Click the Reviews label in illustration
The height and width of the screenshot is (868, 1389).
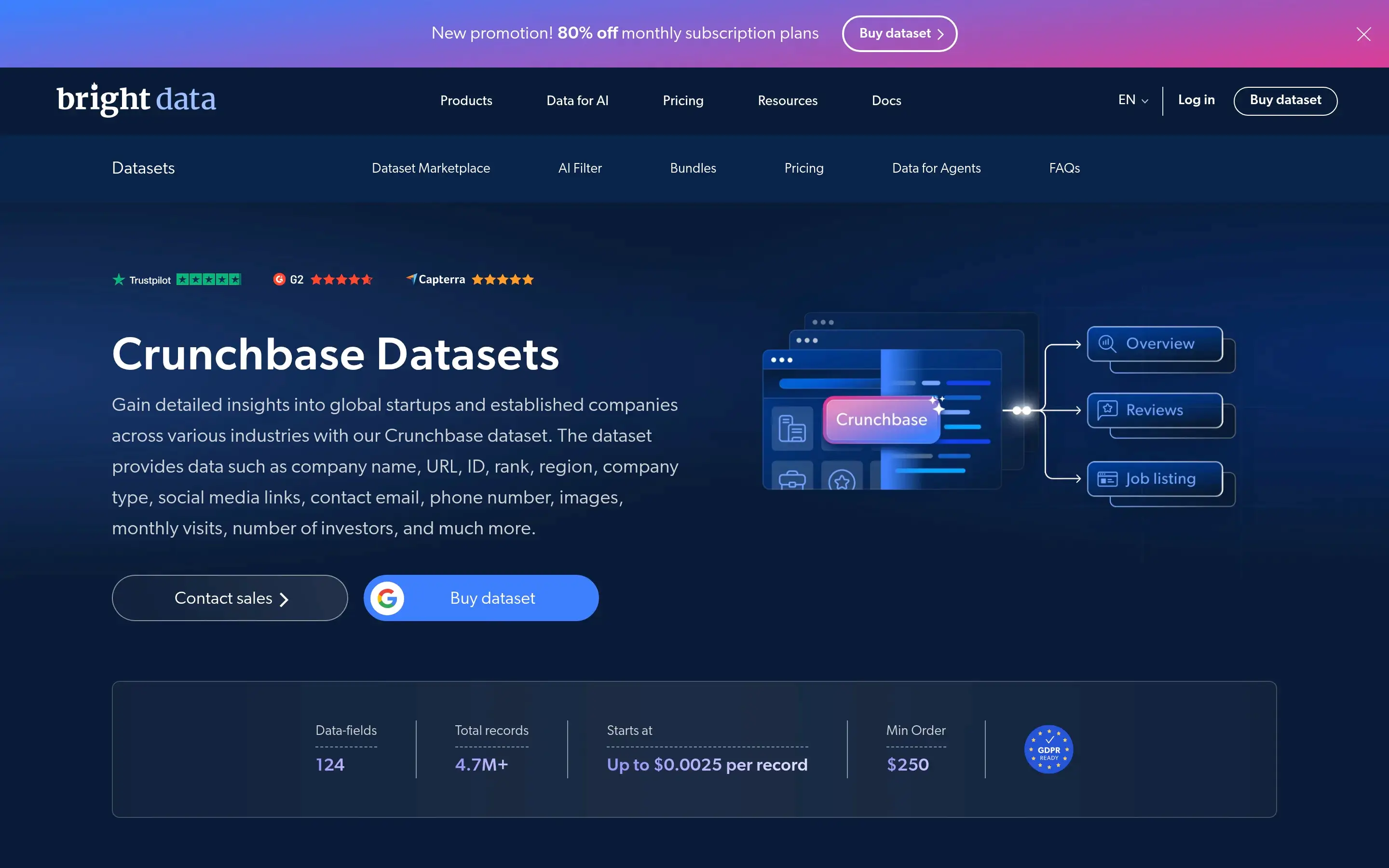(1154, 410)
